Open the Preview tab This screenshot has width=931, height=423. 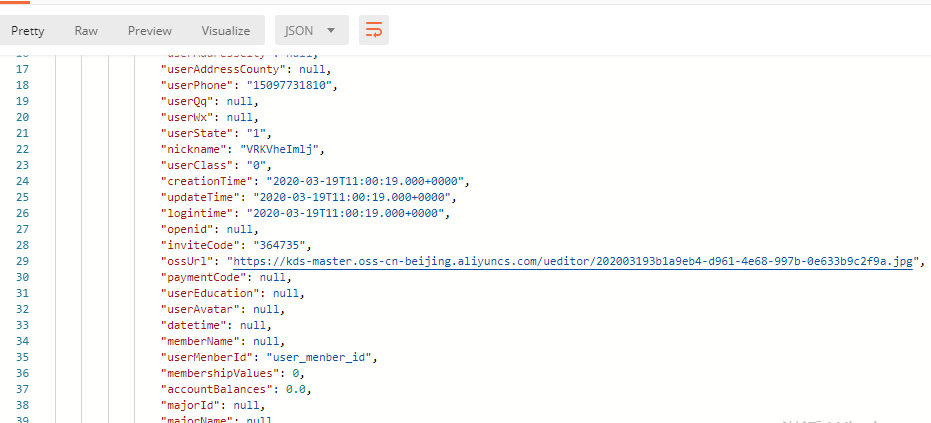150,31
